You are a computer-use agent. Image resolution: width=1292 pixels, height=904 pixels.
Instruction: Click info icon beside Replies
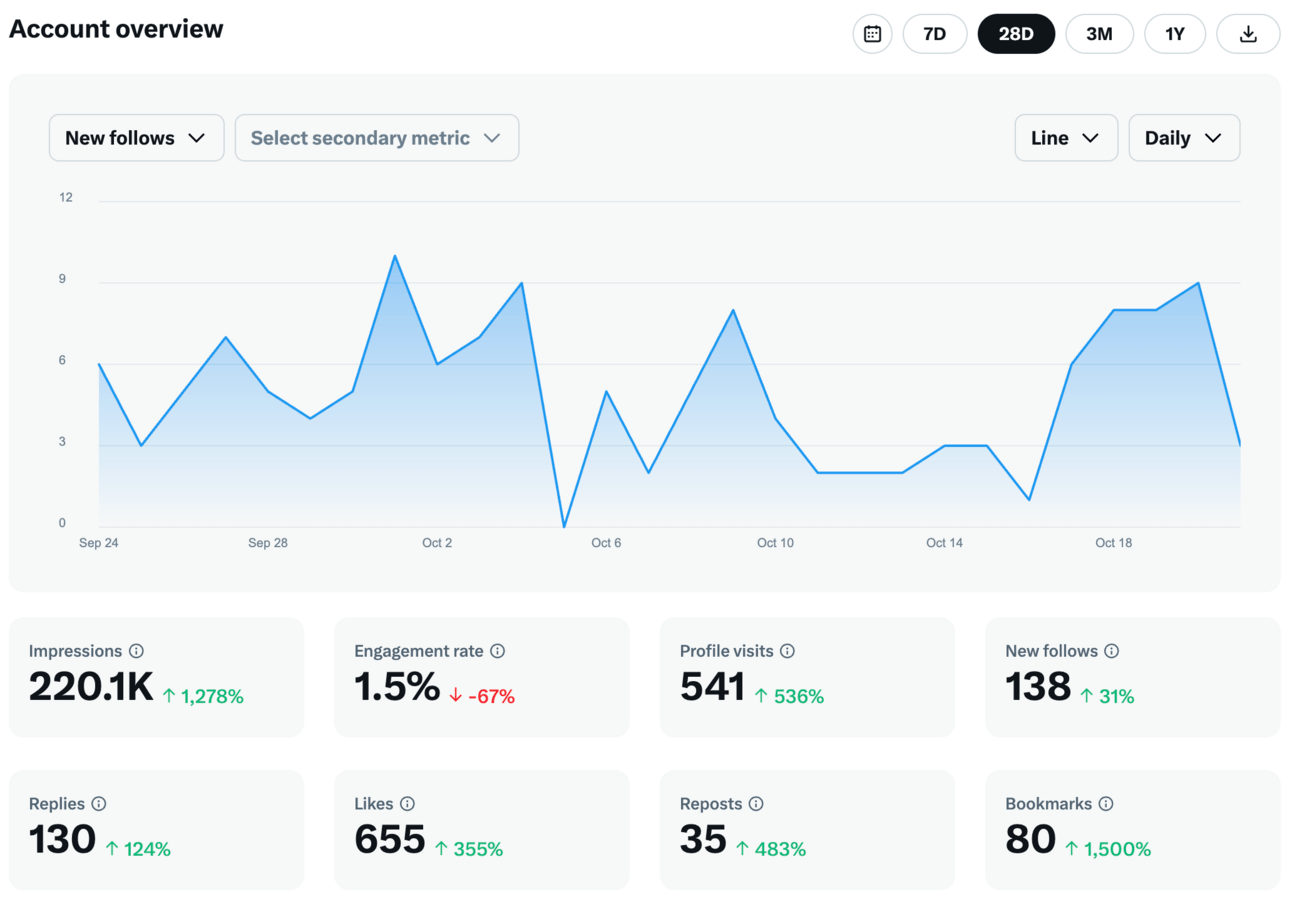point(99,804)
